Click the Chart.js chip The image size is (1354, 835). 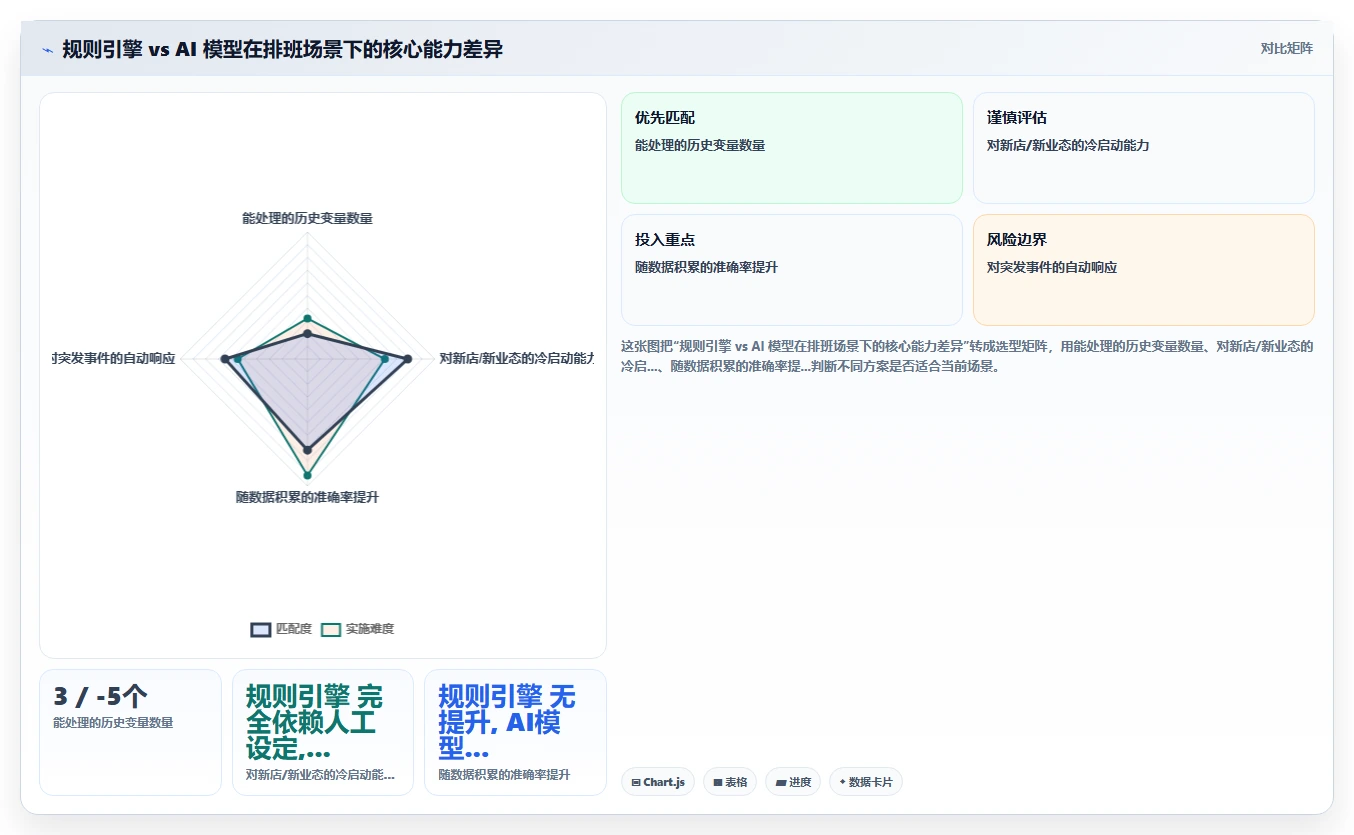(658, 782)
